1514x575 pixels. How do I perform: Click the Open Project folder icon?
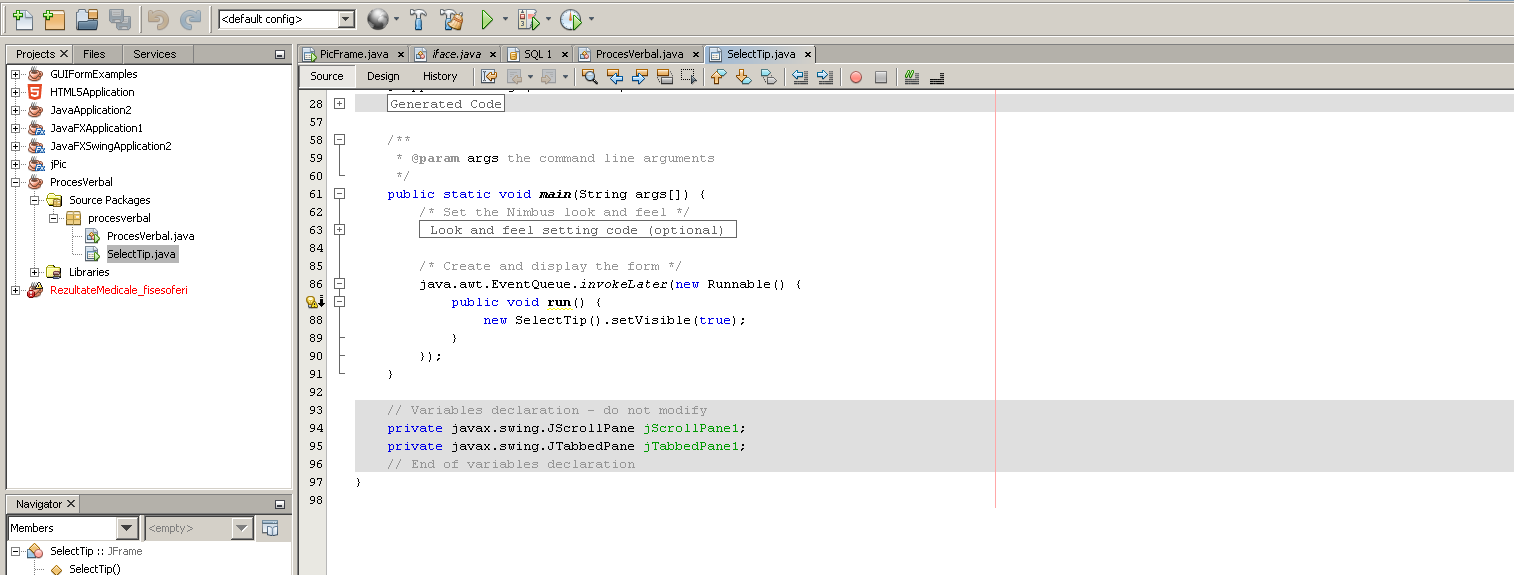click(87, 18)
